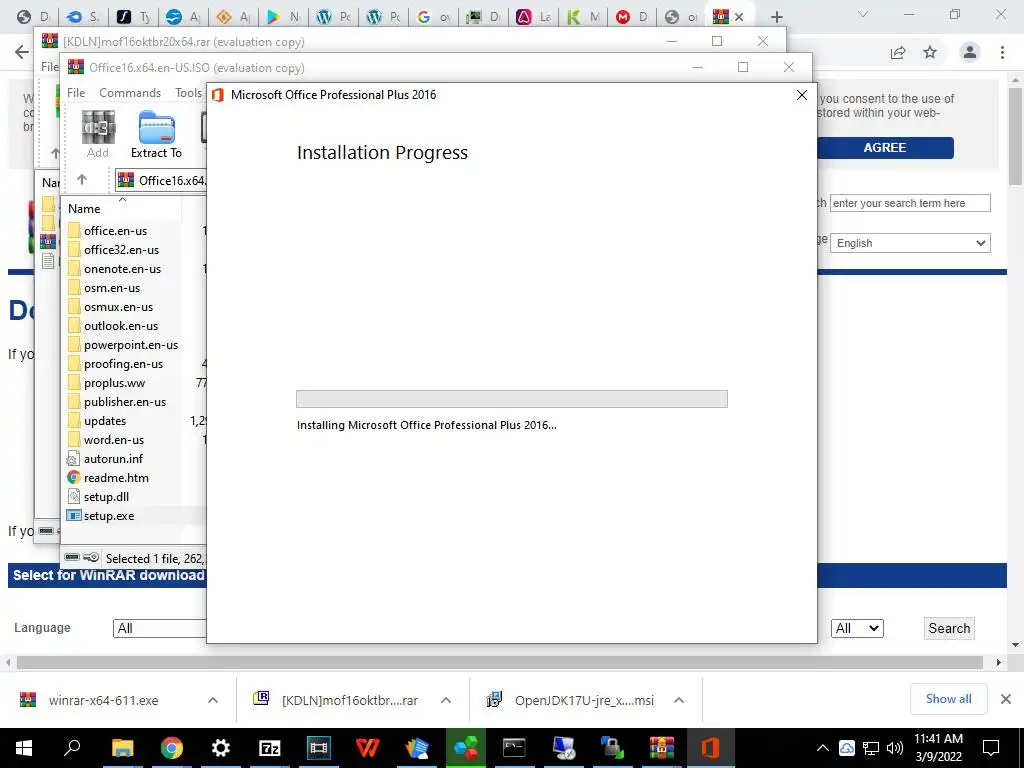The width and height of the screenshot is (1024, 768).
Task: Open the winrar-x64-611.exe downloaded file
Action: click(x=103, y=700)
